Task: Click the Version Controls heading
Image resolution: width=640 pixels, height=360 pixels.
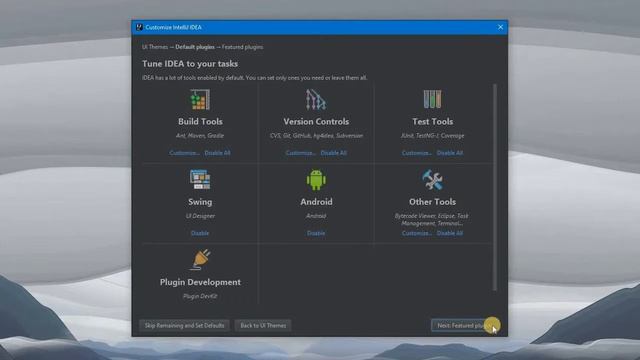Action: click(x=316, y=121)
